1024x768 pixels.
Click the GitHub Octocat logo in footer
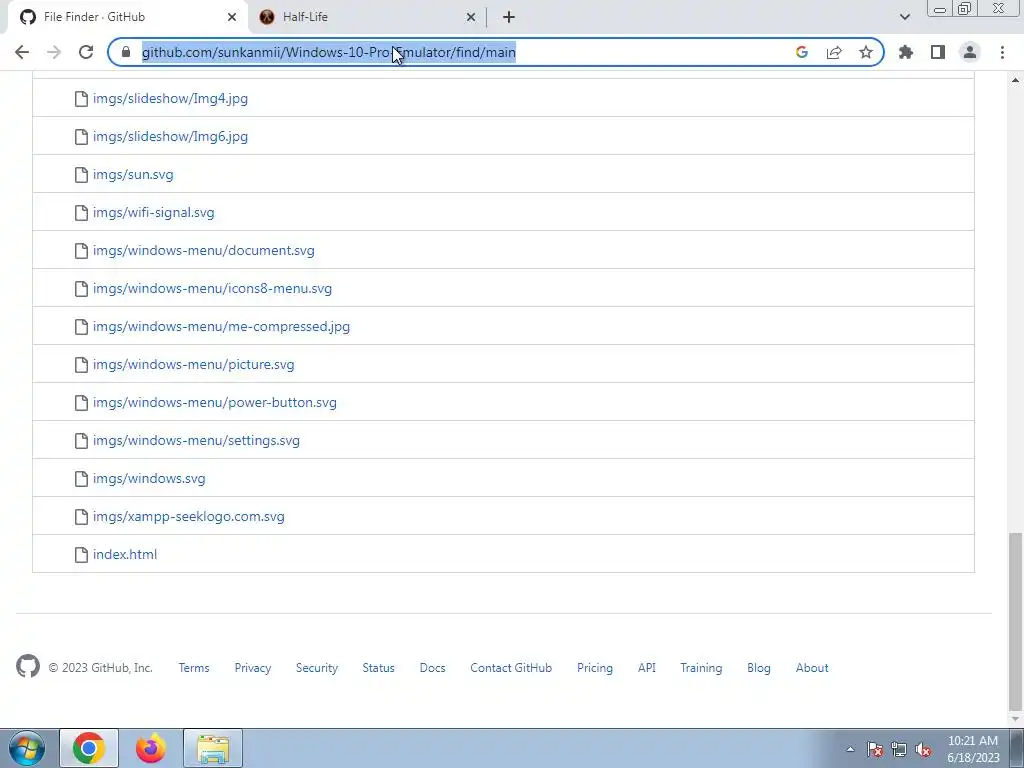click(28, 667)
